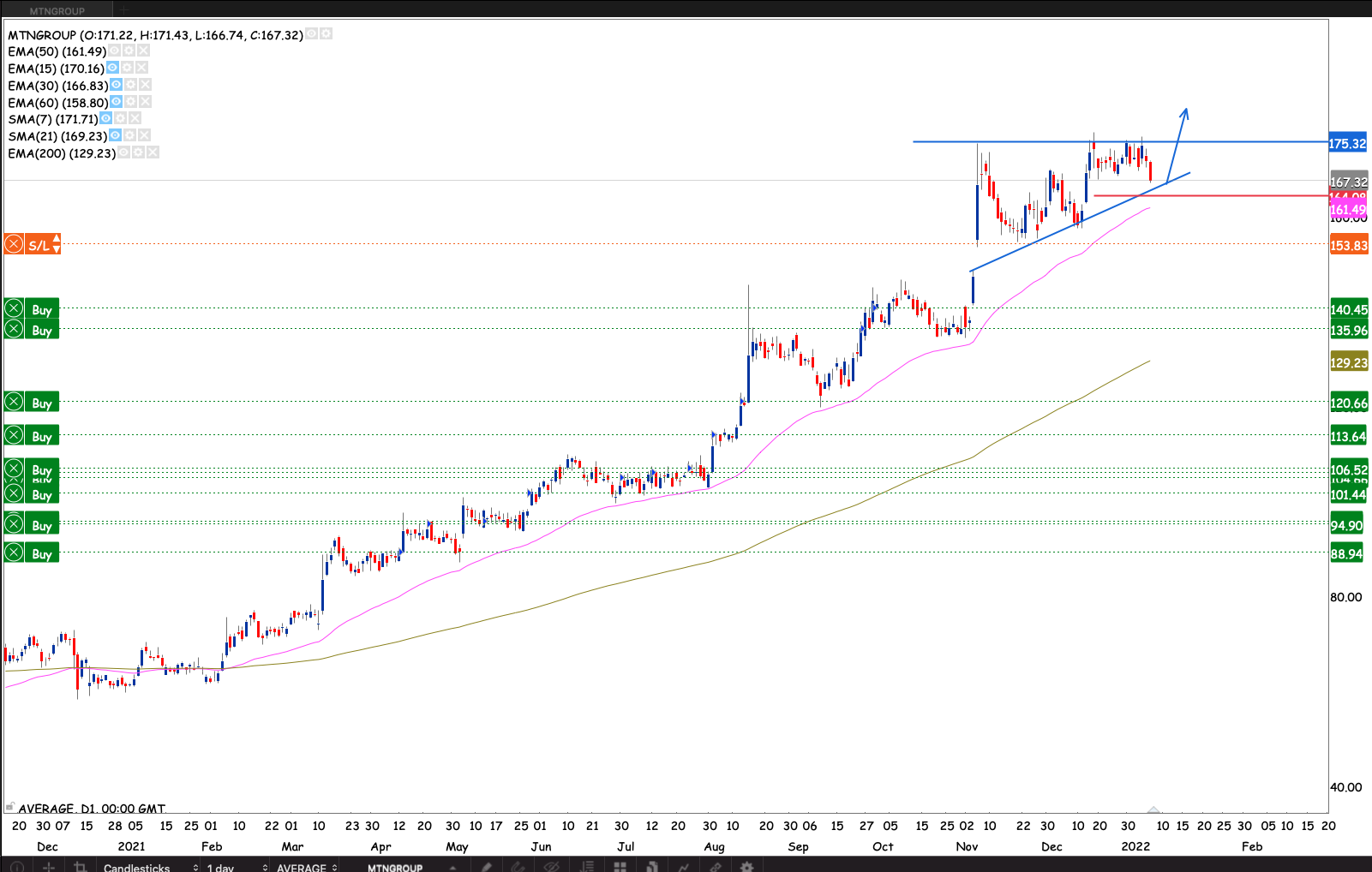This screenshot has width=1372, height=872.
Task: Switch to the MTNGROUP chart tab
Action: [57, 10]
